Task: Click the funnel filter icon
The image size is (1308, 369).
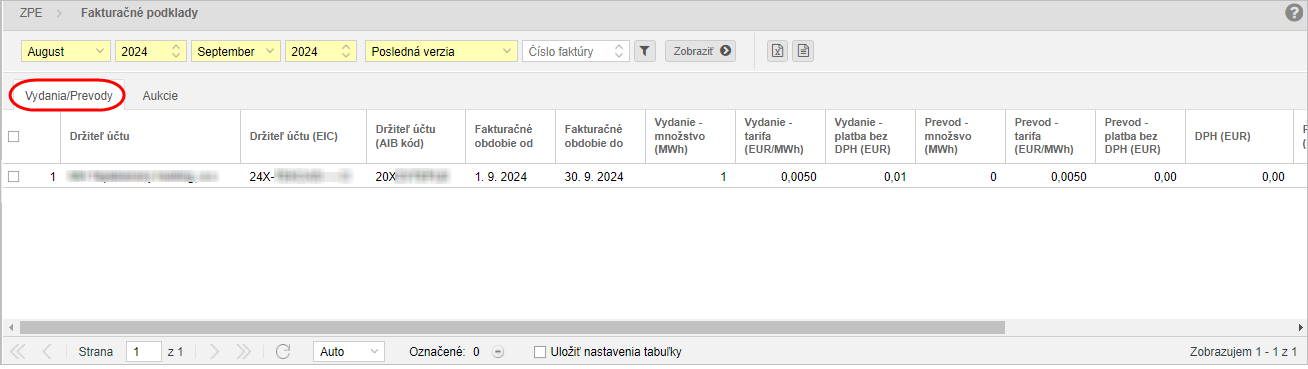Action: coord(645,51)
